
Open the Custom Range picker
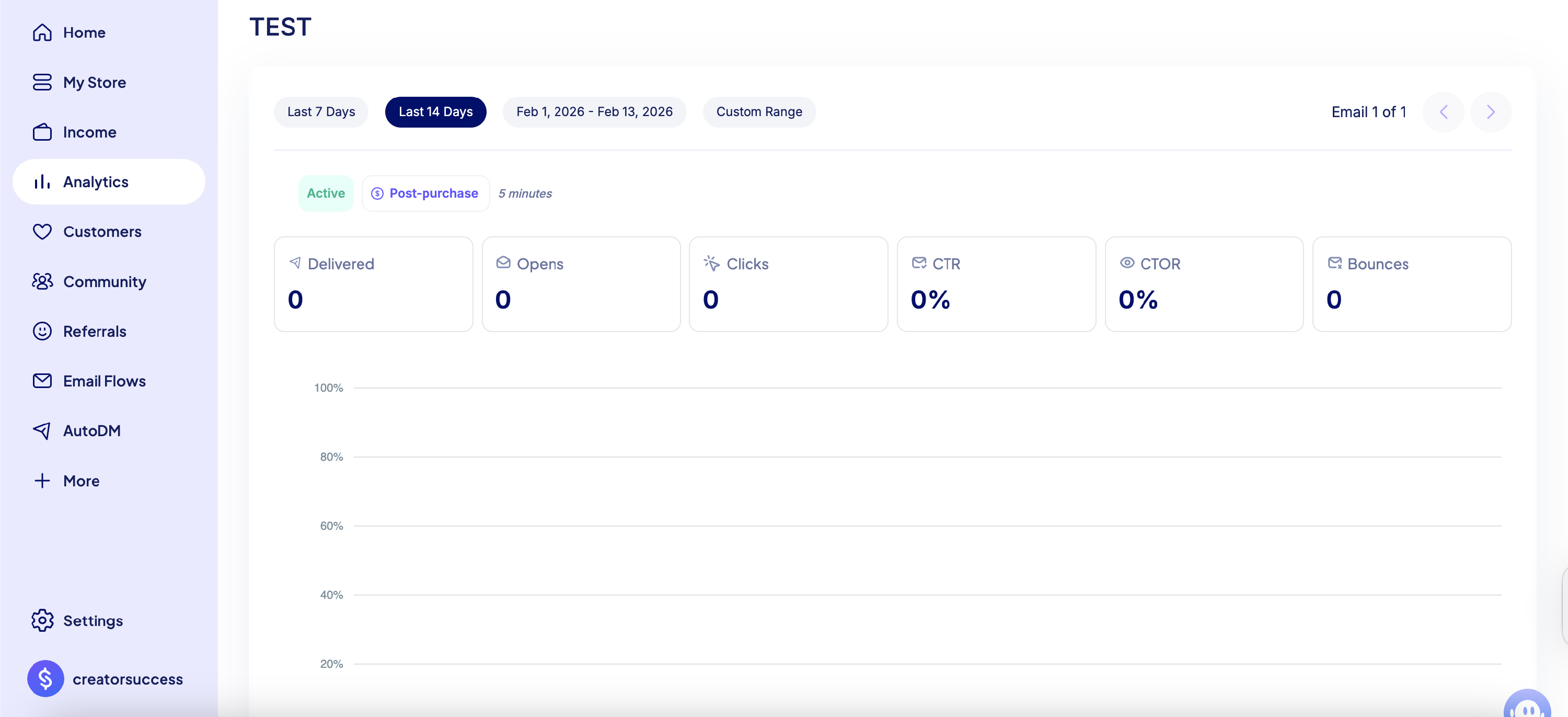coord(758,112)
